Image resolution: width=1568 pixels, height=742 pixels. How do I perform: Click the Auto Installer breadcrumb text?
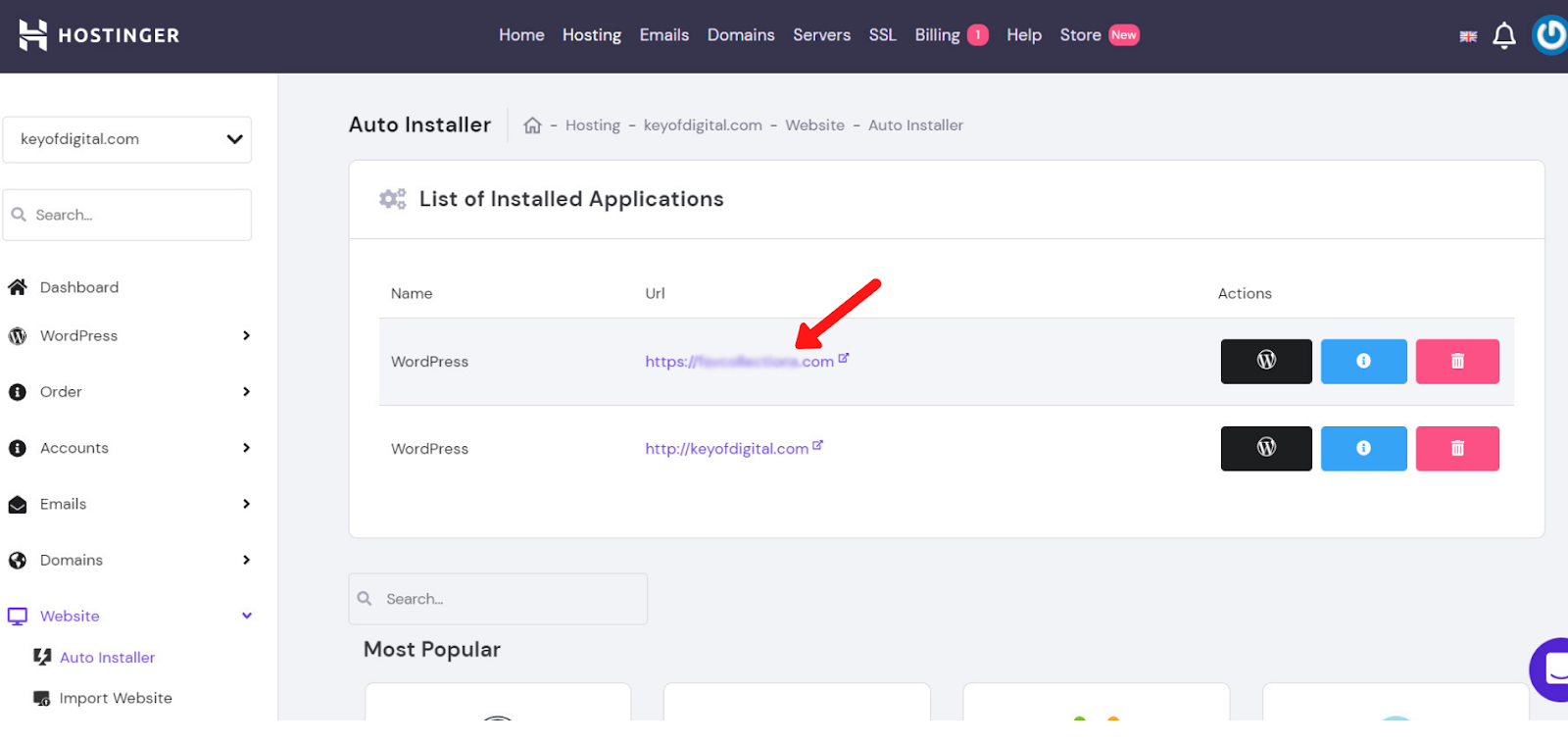(x=915, y=125)
